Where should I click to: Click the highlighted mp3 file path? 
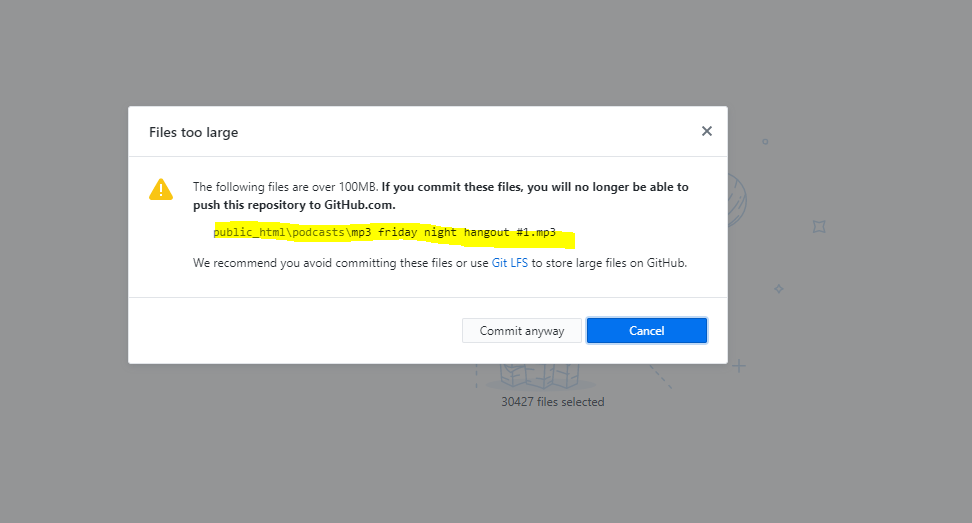pyautogui.click(x=384, y=232)
